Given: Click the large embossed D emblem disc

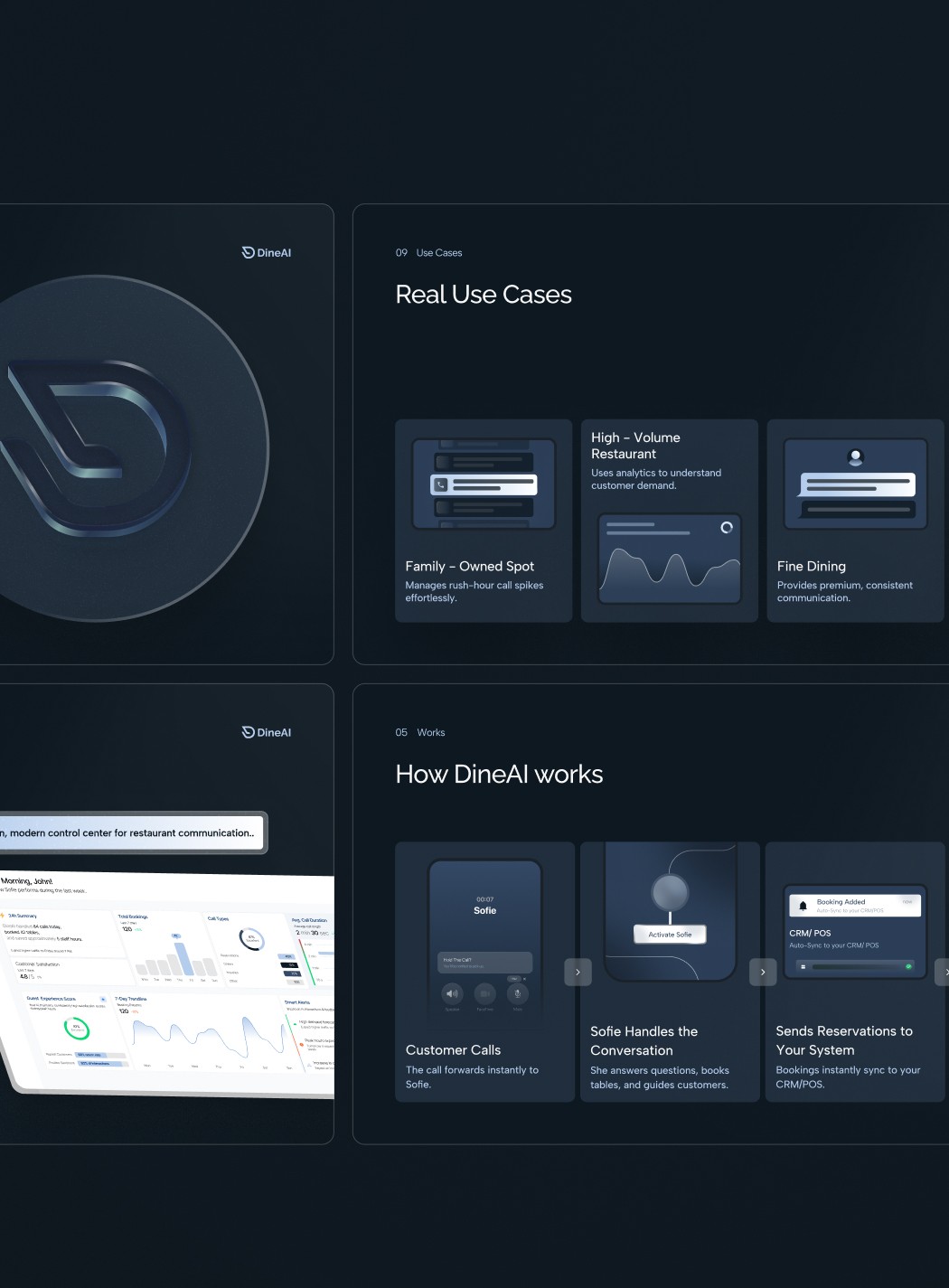Looking at the screenshot, I should point(95,448).
